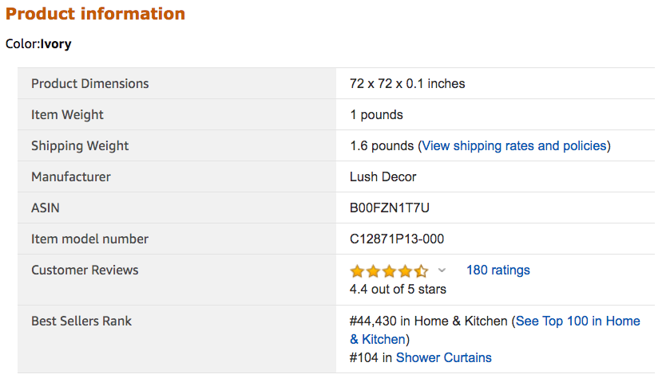Click the ASIN value B00FZN1T7U
The height and width of the screenshot is (383, 668).
[389, 208]
